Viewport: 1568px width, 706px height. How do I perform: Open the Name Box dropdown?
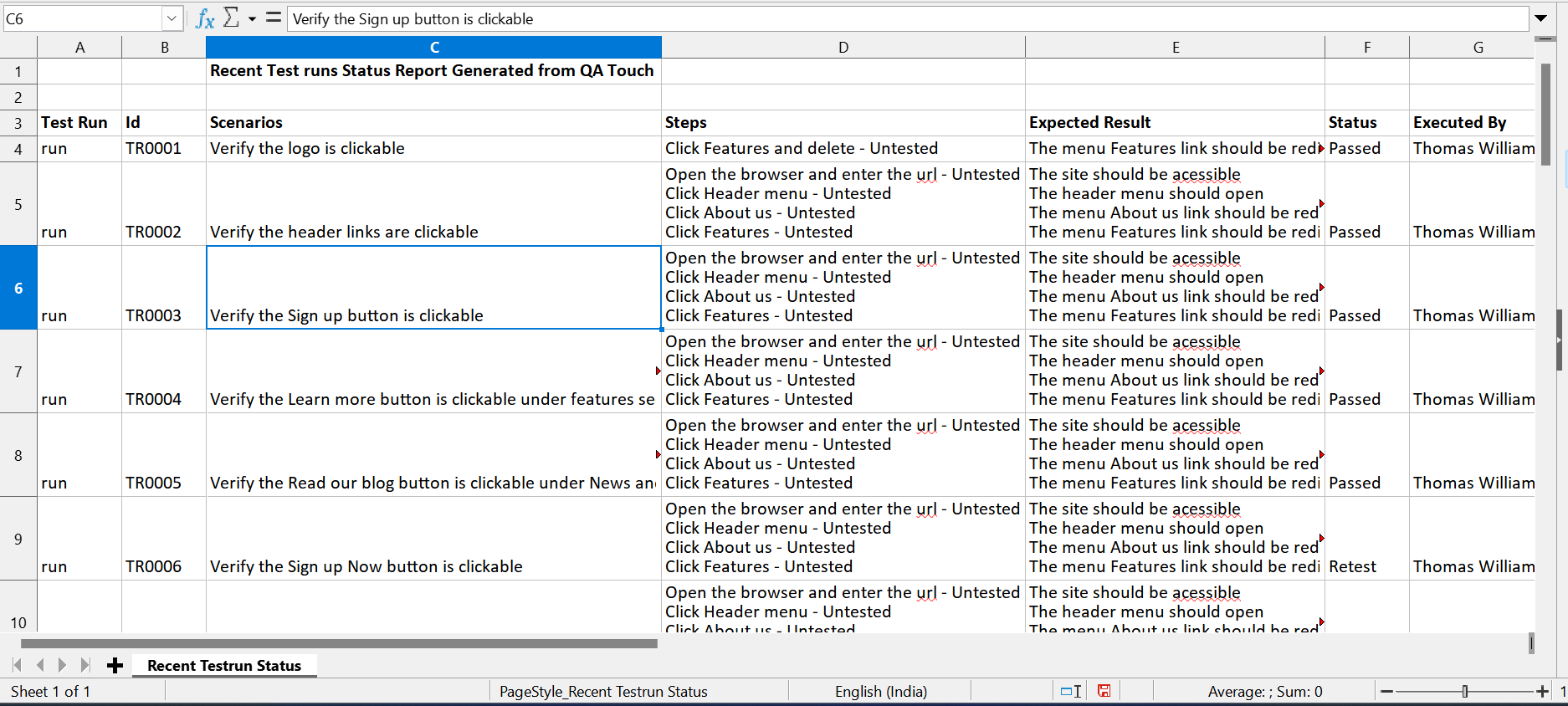[x=172, y=18]
